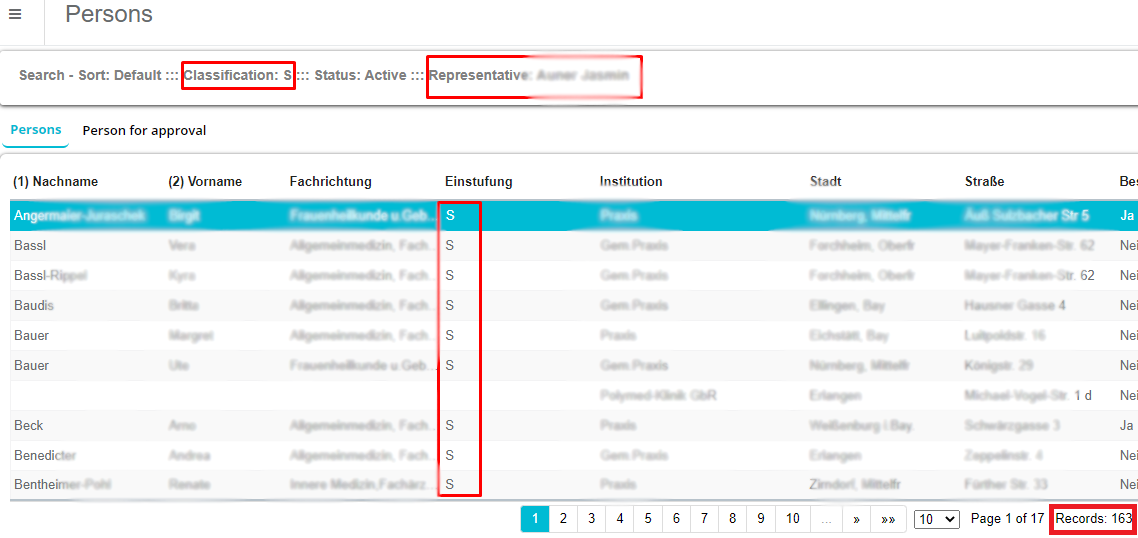This screenshot has height=538, width=1138.
Task: Click the next page arrow »
Action: (856, 519)
